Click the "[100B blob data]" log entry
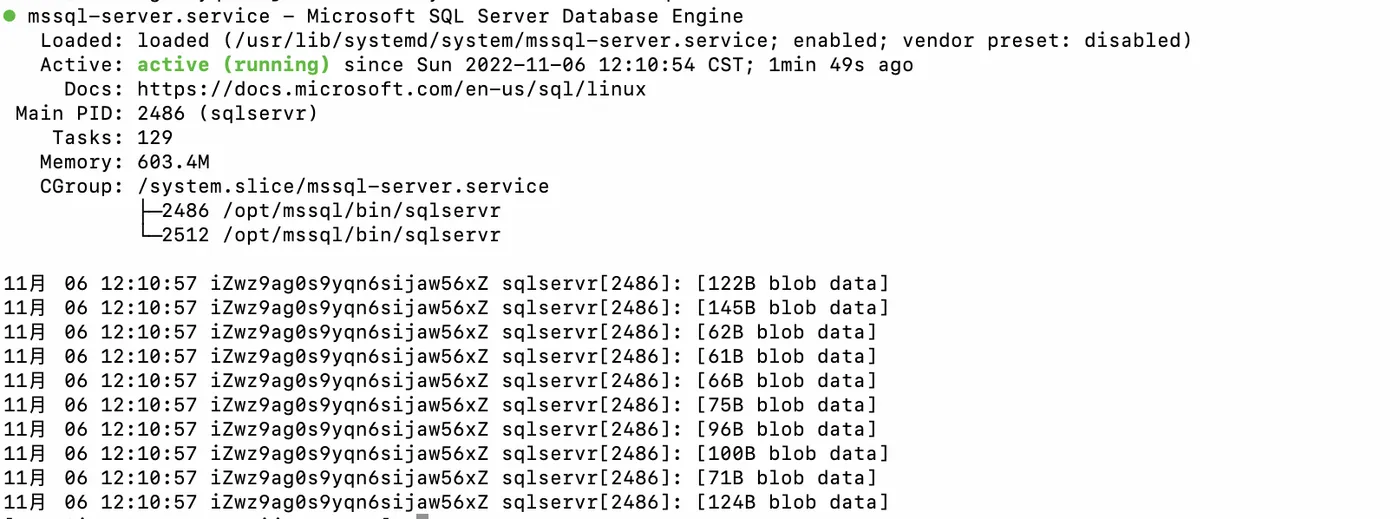The width and height of the screenshot is (1400, 519). [x=792, y=453]
